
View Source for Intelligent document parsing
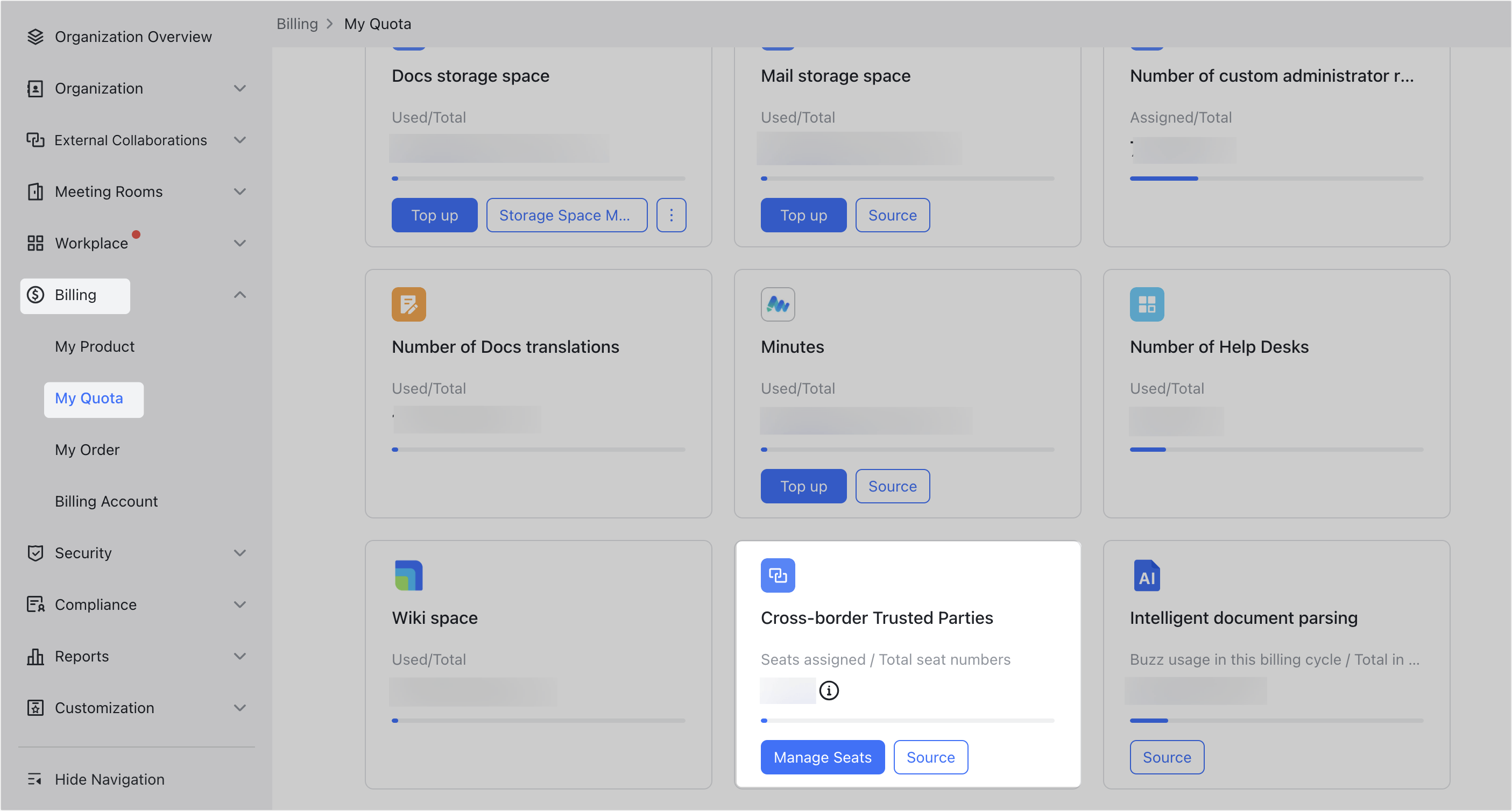coord(1167,758)
